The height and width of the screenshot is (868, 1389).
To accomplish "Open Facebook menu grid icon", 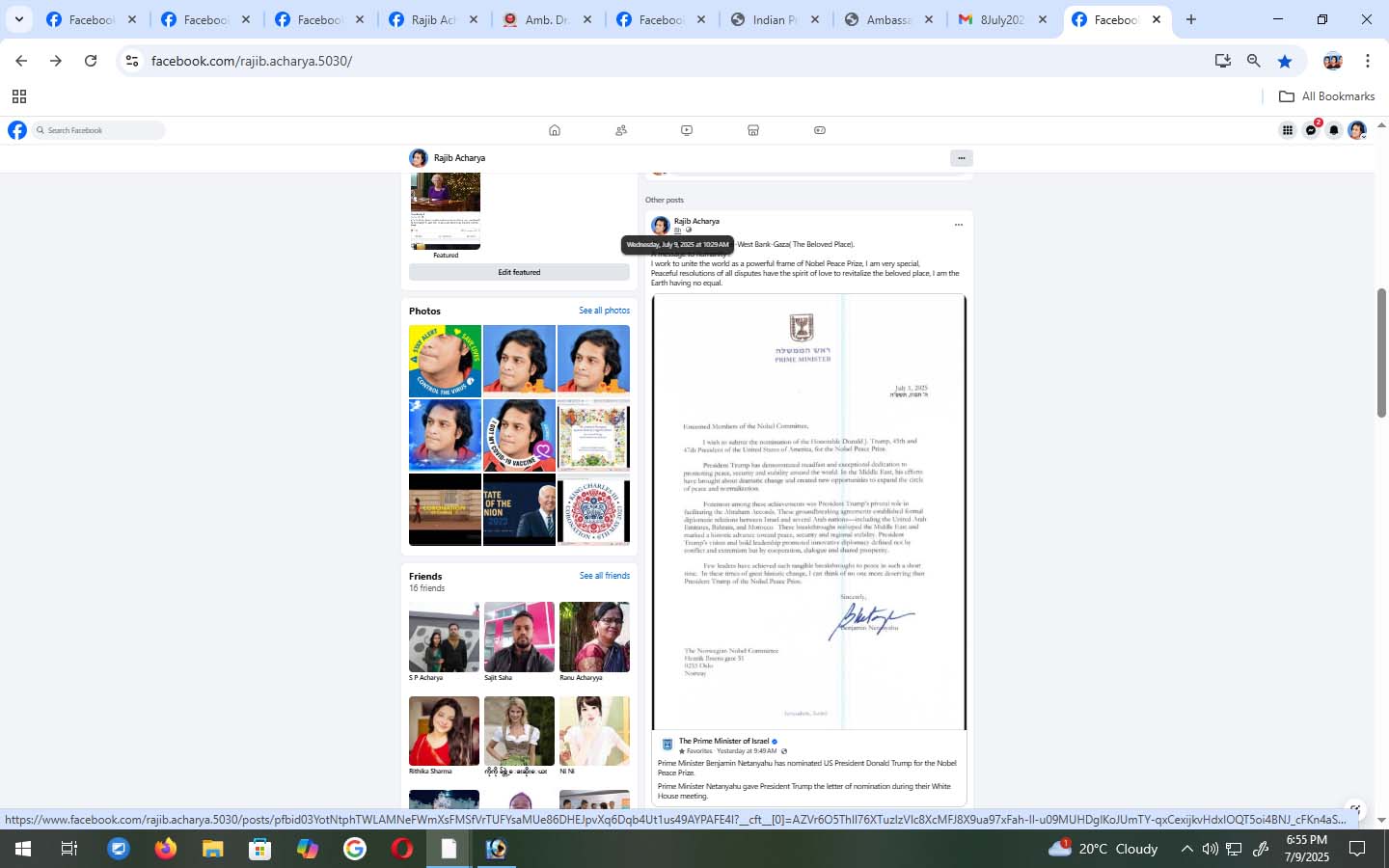I will tap(1288, 130).
